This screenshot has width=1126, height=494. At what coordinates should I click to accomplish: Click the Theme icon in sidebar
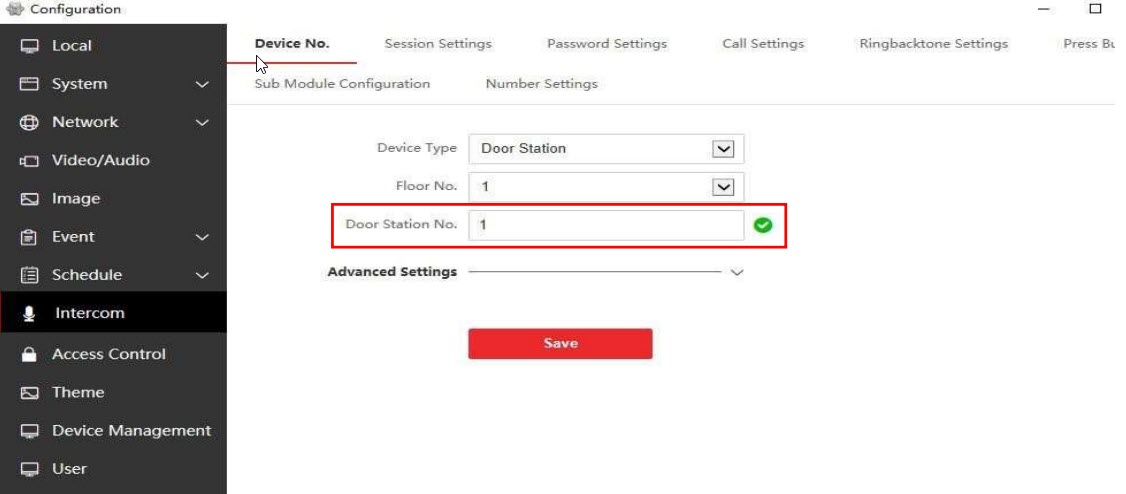coord(29,393)
